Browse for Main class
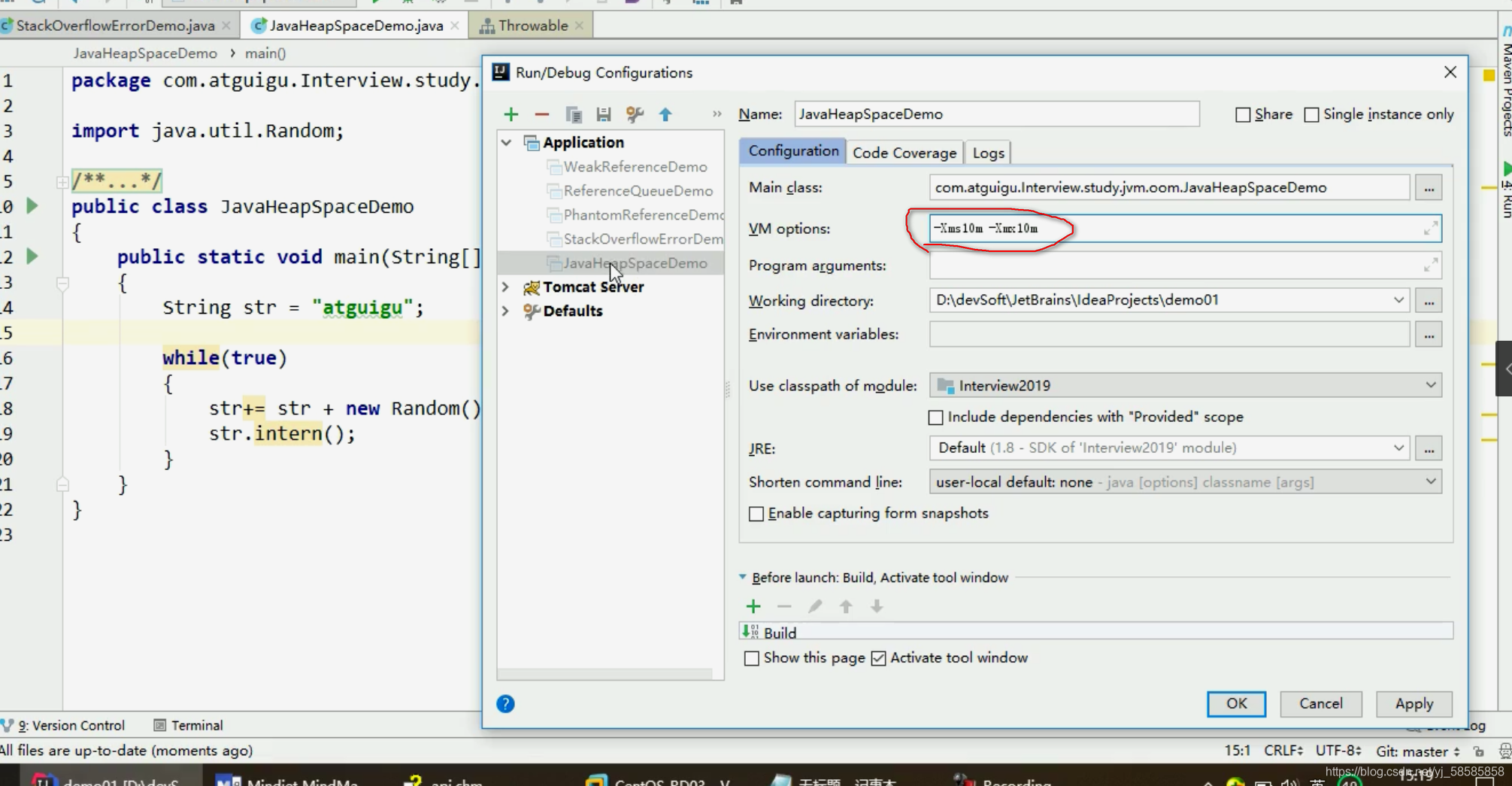Image resolution: width=1512 pixels, height=786 pixels. (1429, 188)
